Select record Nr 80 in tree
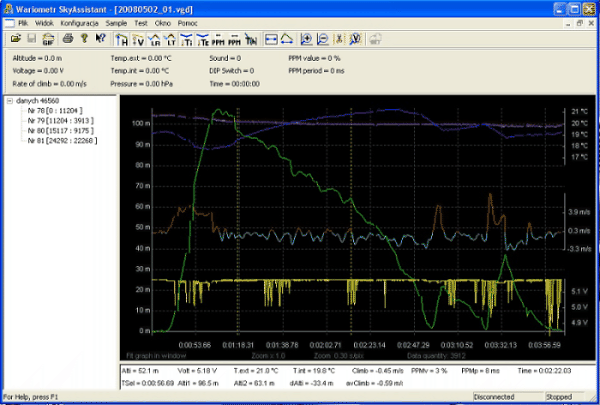600x405 pixels. coord(62,129)
